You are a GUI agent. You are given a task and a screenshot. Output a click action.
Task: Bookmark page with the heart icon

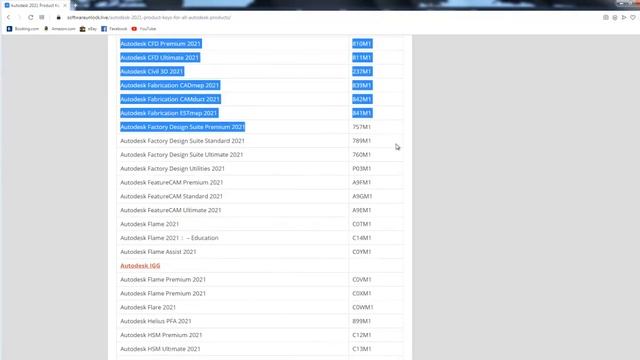(633, 18)
